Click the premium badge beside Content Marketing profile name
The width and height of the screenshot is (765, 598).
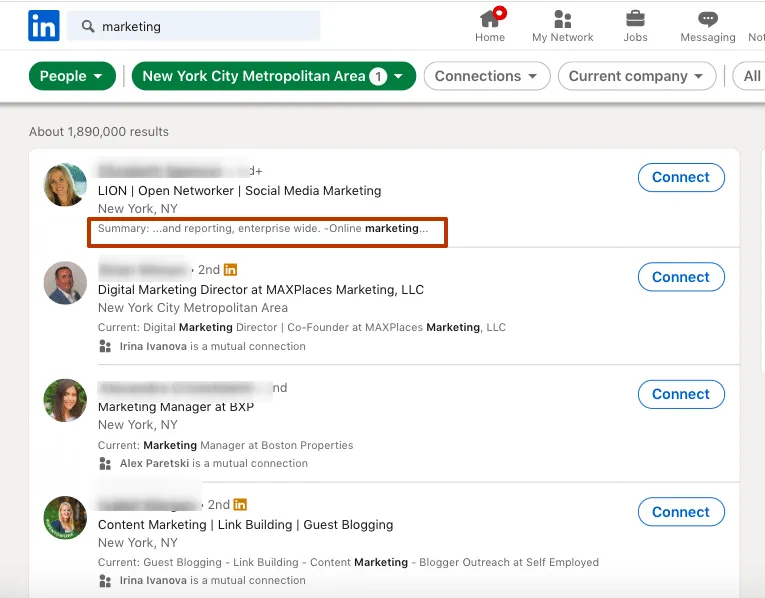coord(240,504)
